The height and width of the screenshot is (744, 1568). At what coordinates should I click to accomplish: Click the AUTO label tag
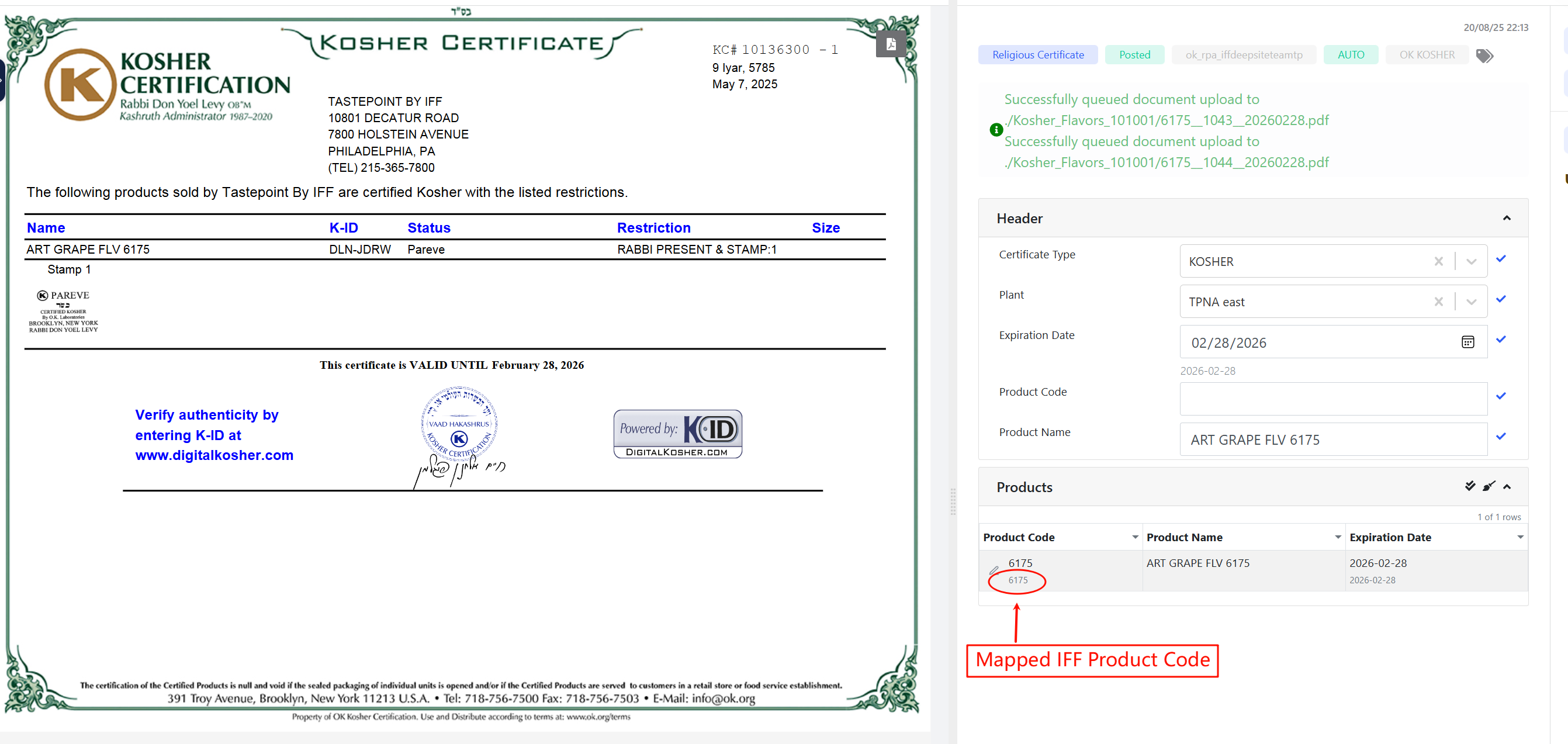click(x=1351, y=55)
